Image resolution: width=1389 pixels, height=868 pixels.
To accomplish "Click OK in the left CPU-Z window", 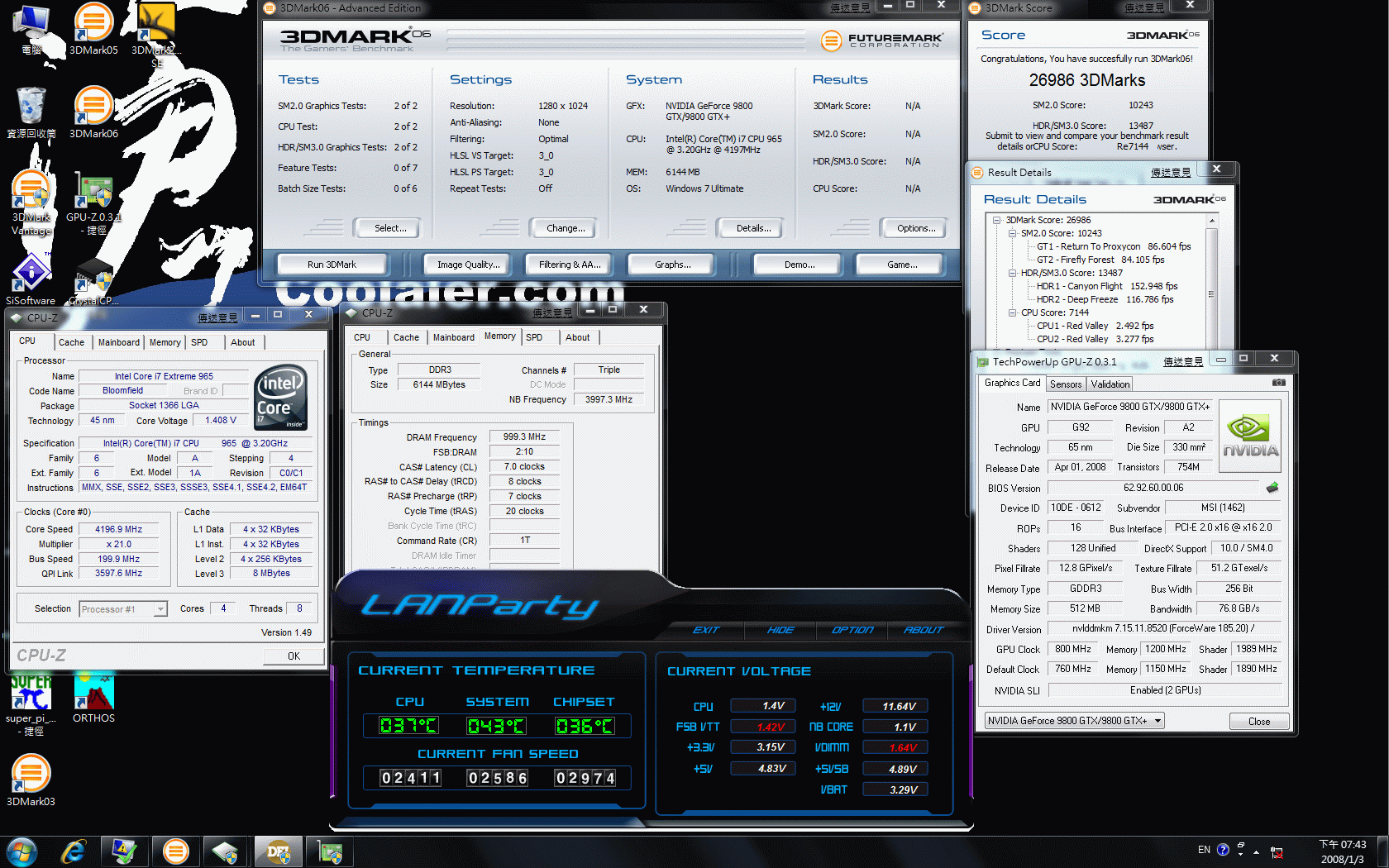I will click(x=294, y=656).
